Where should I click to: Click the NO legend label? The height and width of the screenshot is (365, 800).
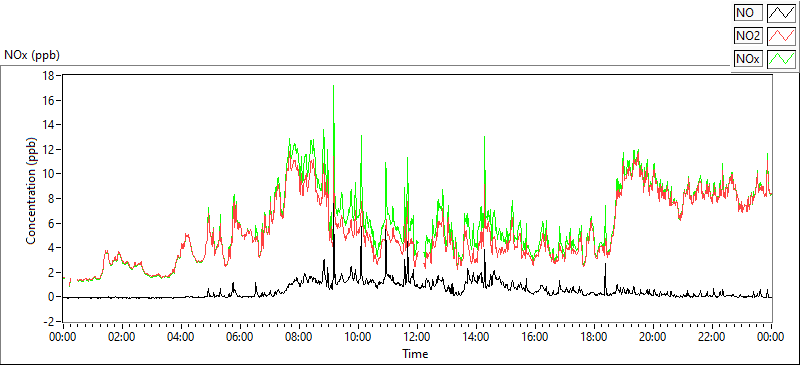click(747, 13)
